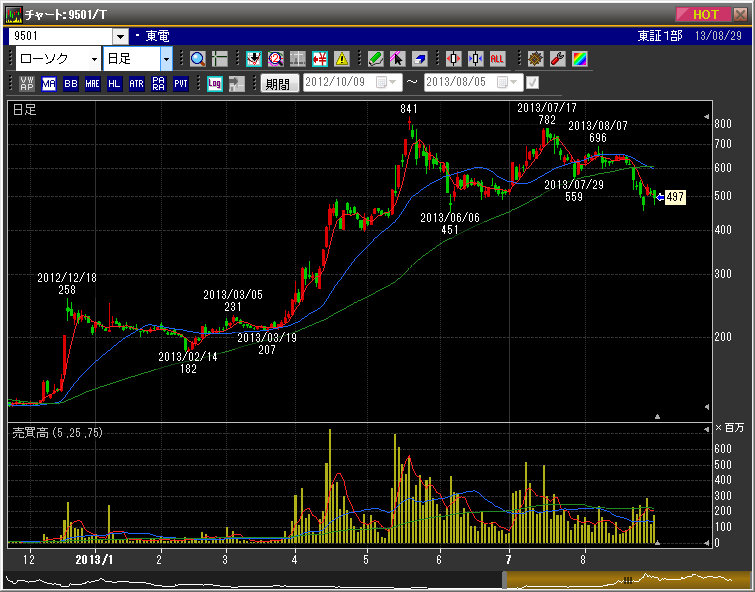Open the rainbow color settings icon
Image resolution: width=755 pixels, height=592 pixels.
pyautogui.click(x=579, y=59)
